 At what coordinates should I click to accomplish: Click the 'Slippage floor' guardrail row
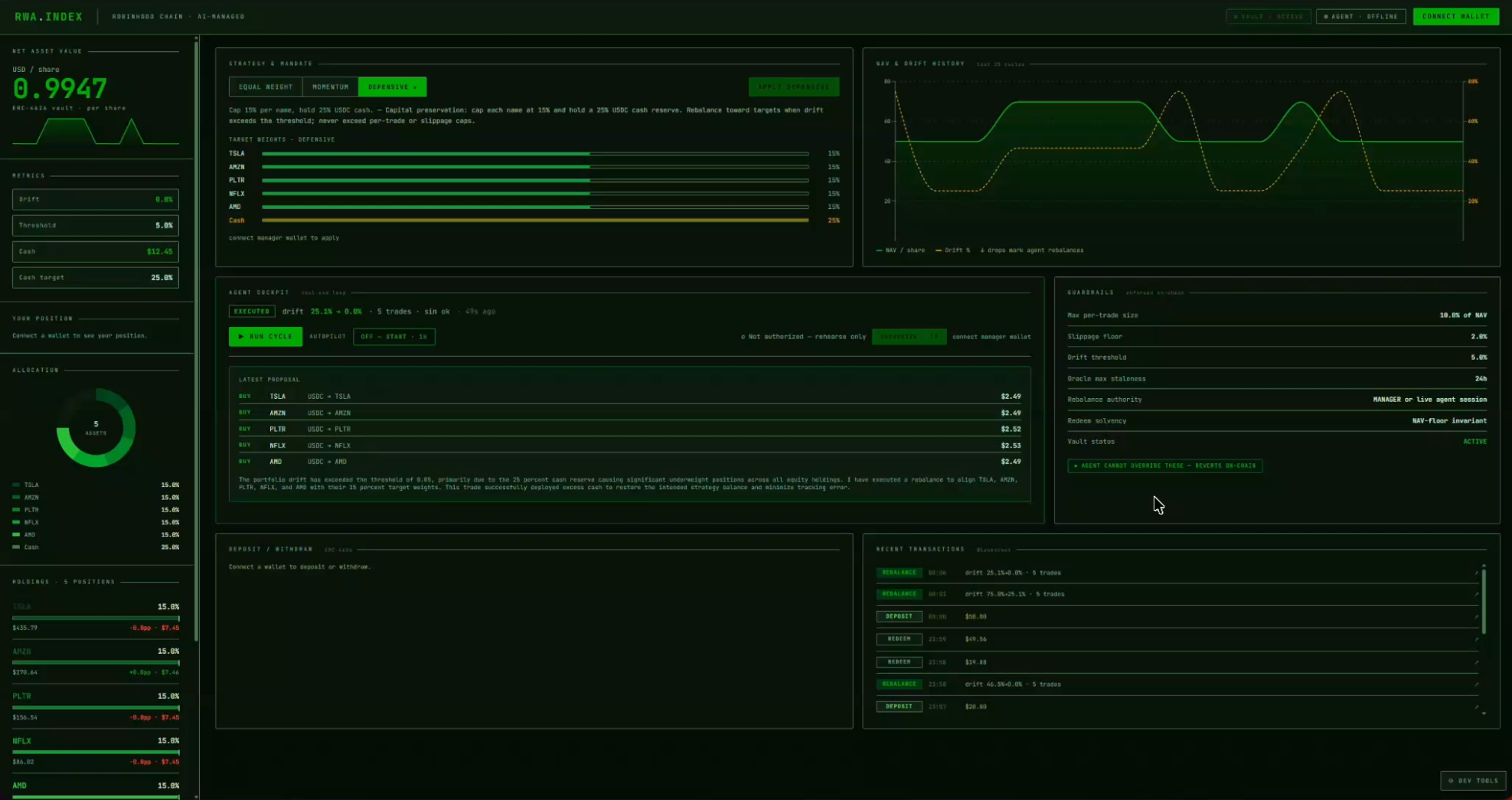(x=1277, y=336)
